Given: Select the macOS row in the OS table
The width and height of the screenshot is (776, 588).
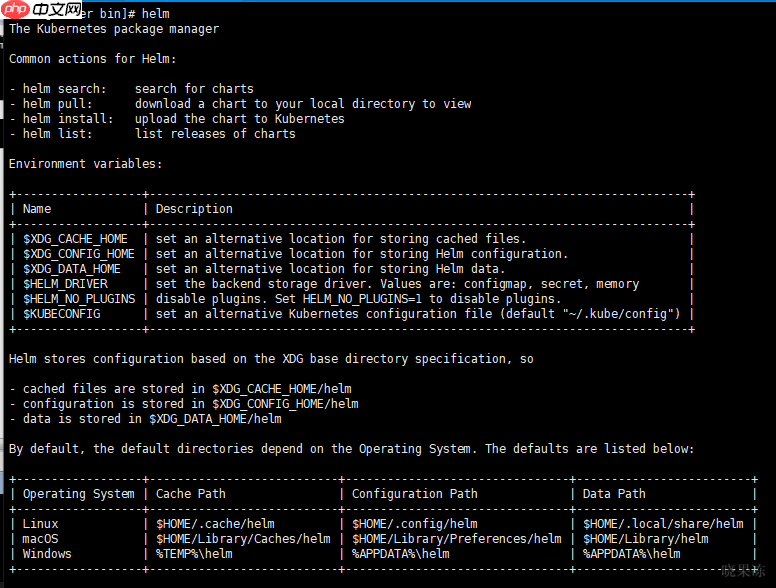Looking at the screenshot, I should click(x=41, y=539).
